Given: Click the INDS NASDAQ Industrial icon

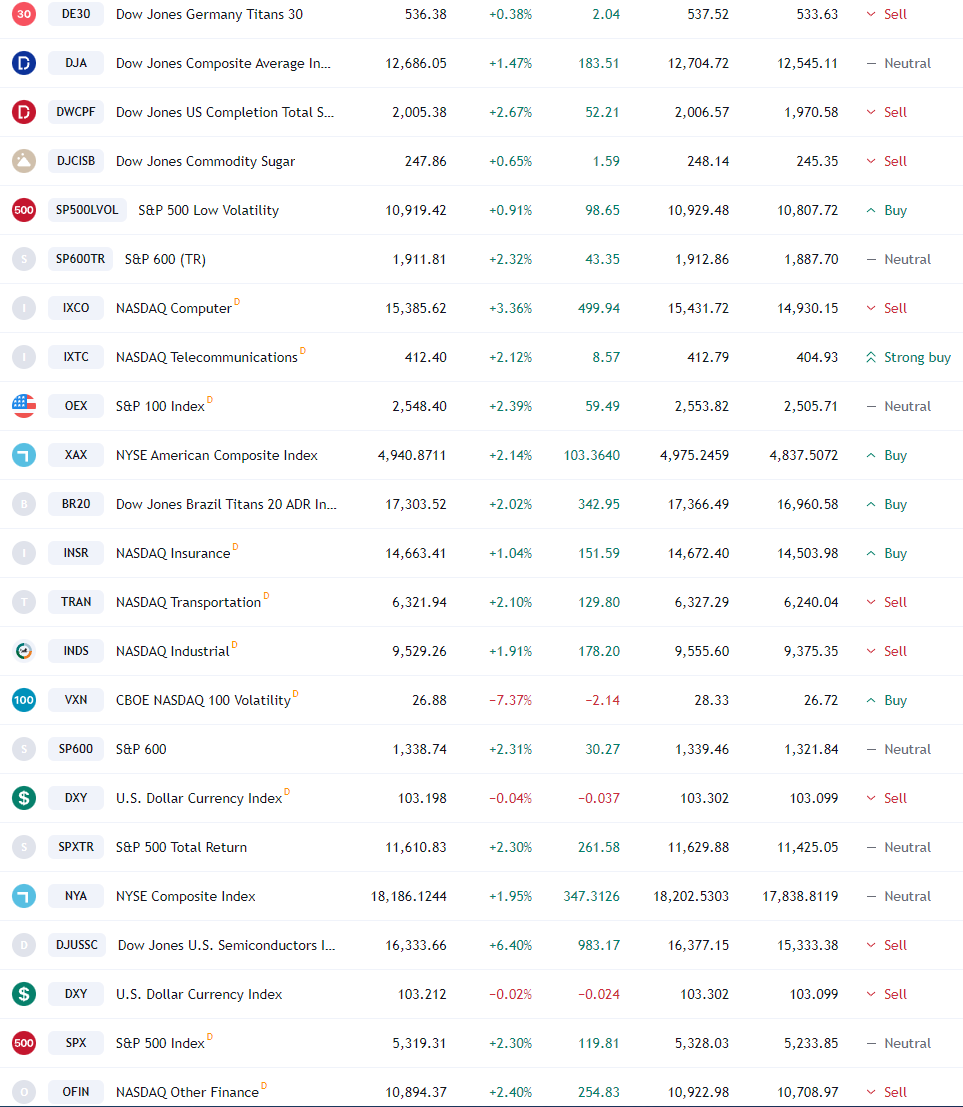Looking at the screenshot, I should 24,651.
